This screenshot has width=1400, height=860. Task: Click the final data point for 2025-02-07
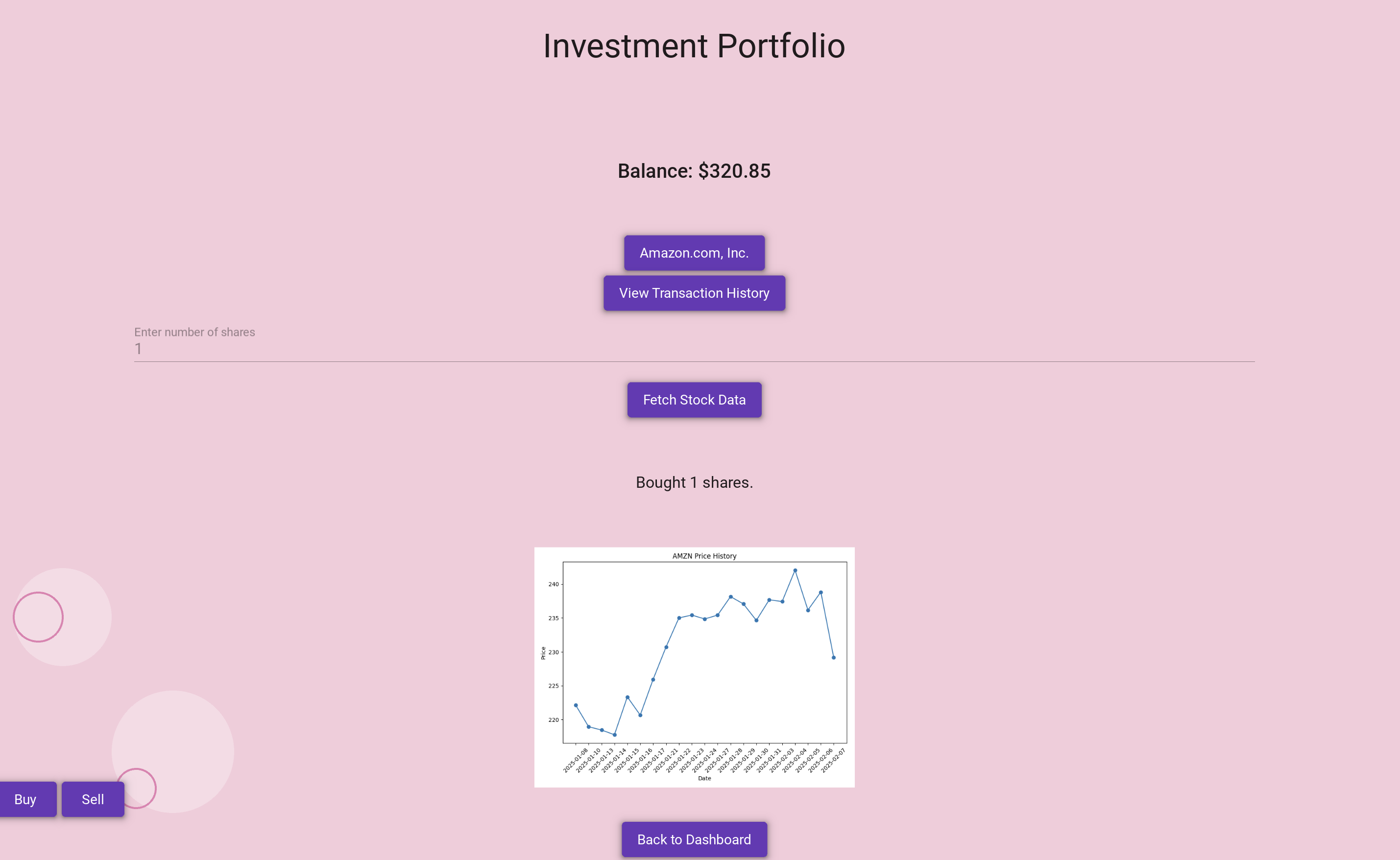coord(834,658)
